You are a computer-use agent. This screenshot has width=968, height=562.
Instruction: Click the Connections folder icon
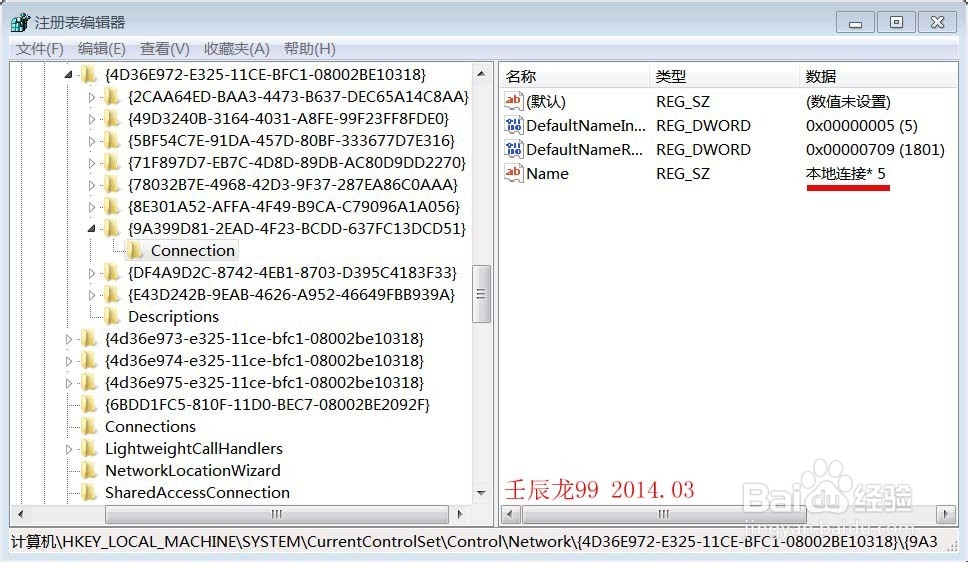coord(89,427)
